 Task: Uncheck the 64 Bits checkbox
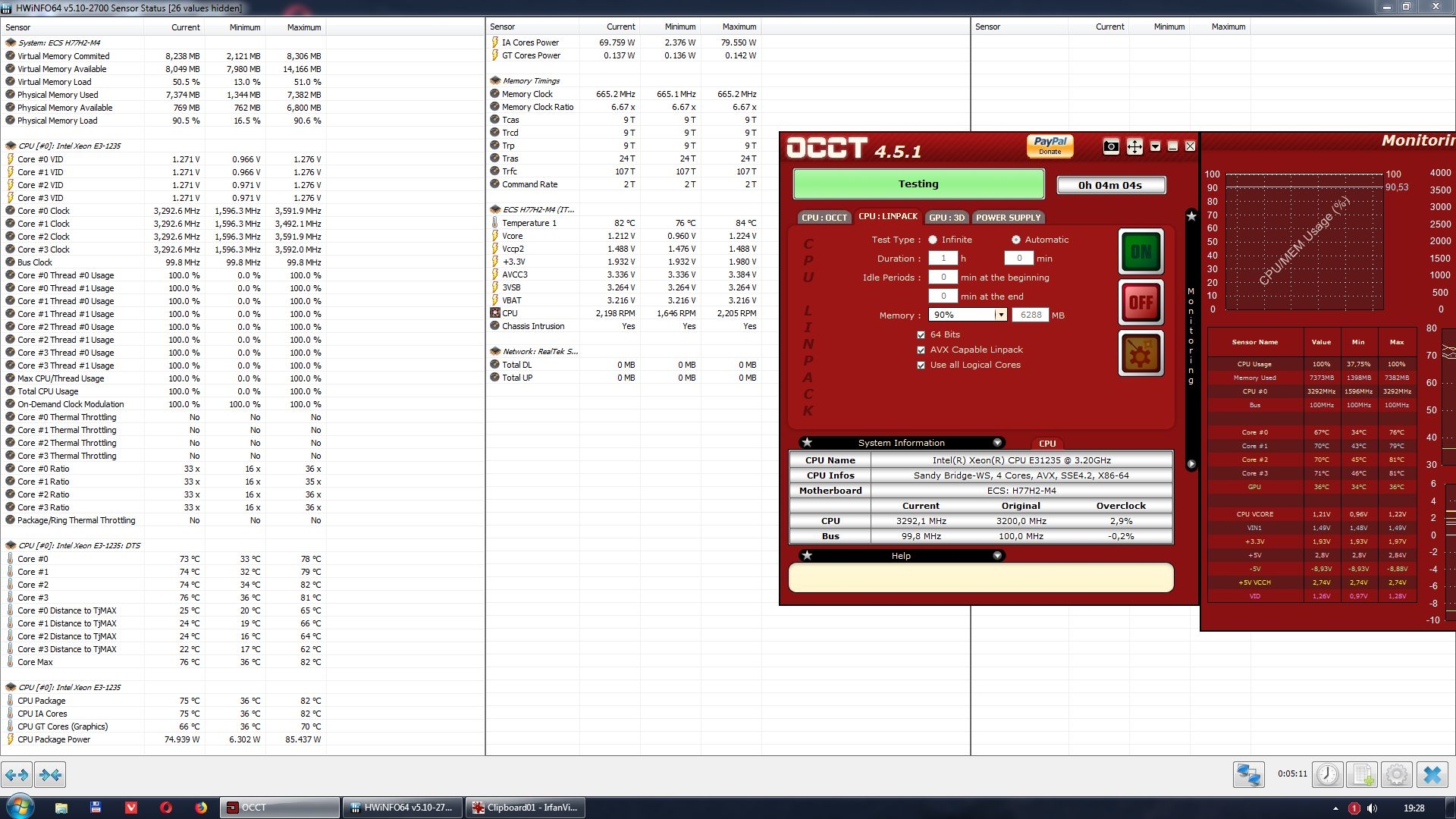(x=921, y=334)
